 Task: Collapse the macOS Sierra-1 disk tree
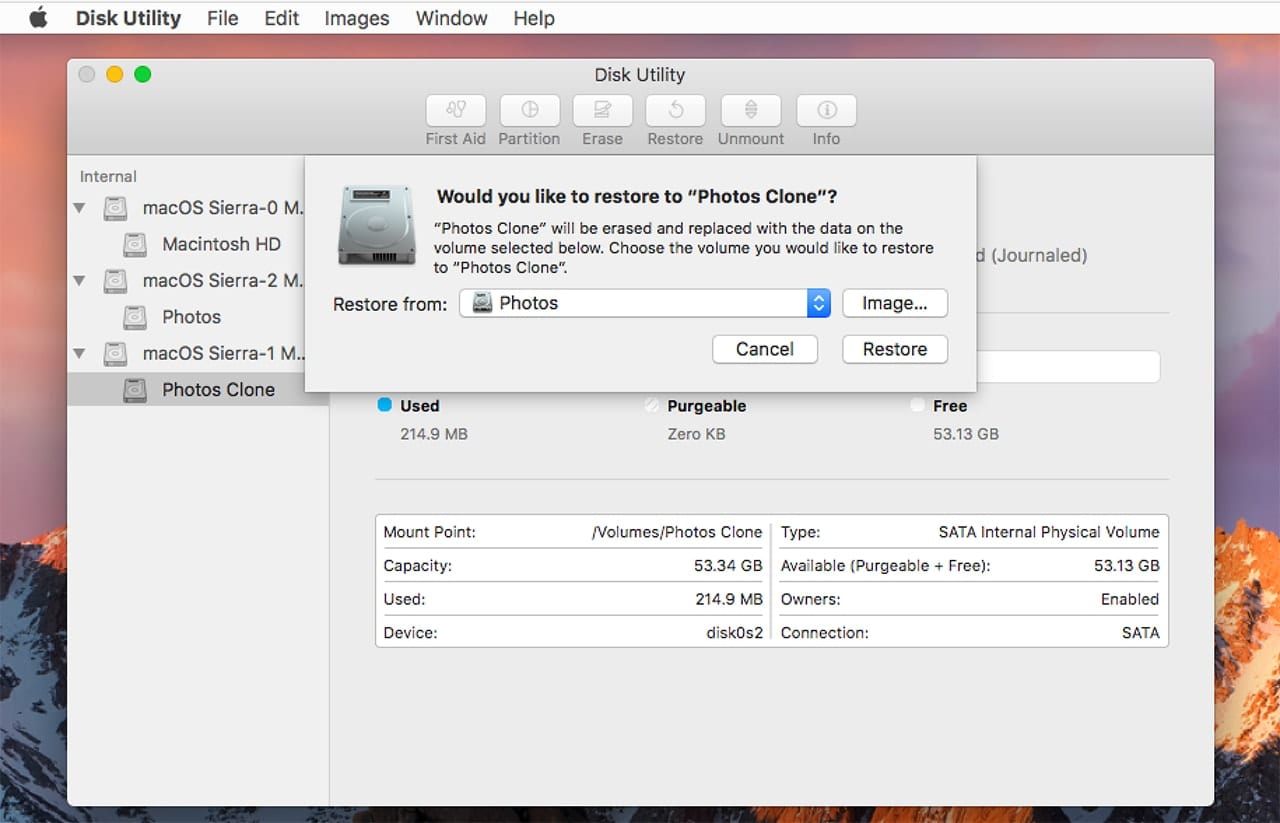[80, 354]
